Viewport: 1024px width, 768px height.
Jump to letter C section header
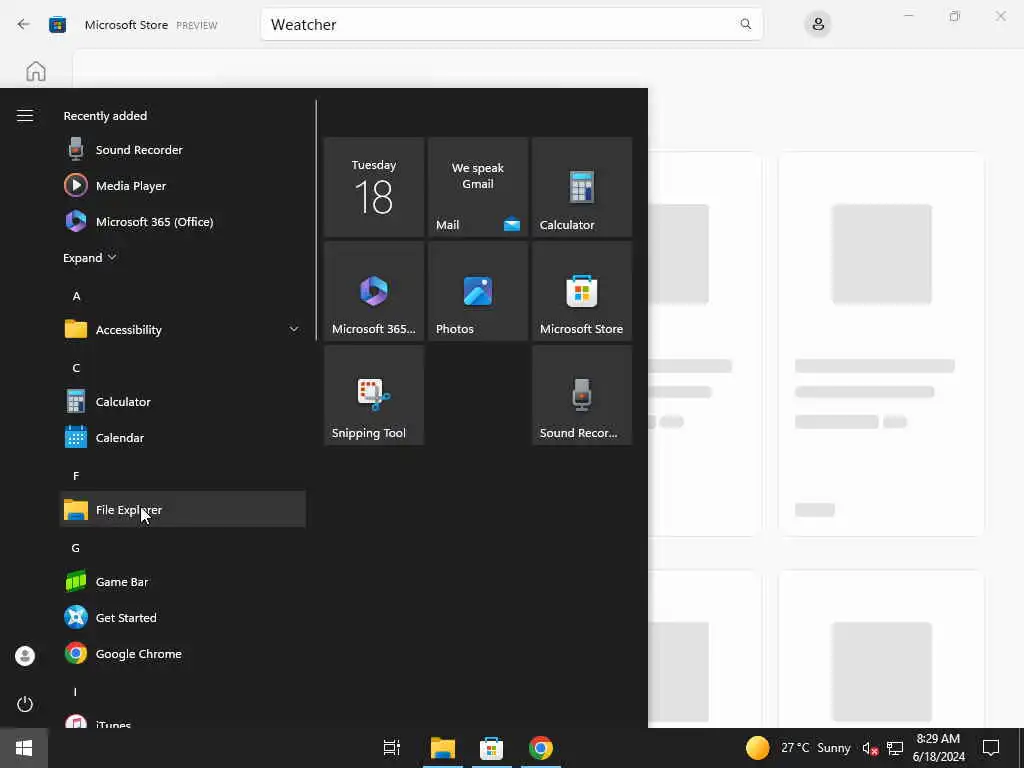(76, 368)
